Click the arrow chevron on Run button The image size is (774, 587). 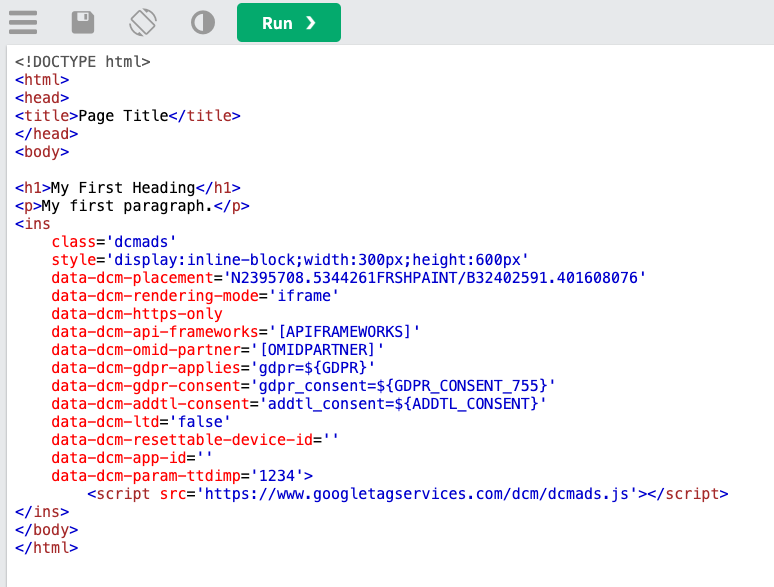point(310,23)
